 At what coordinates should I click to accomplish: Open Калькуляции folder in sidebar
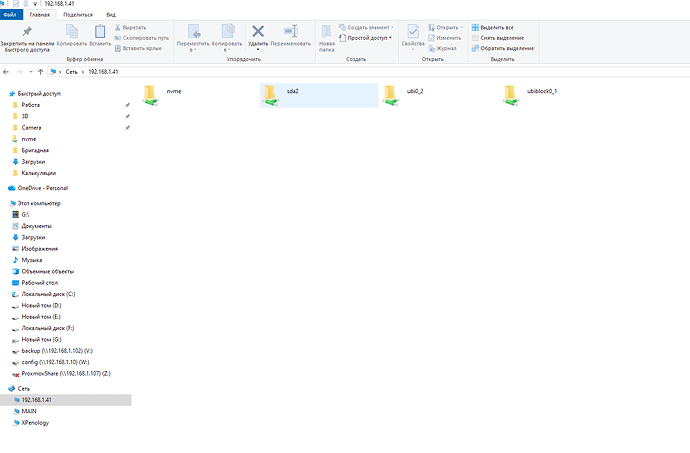pos(38,173)
